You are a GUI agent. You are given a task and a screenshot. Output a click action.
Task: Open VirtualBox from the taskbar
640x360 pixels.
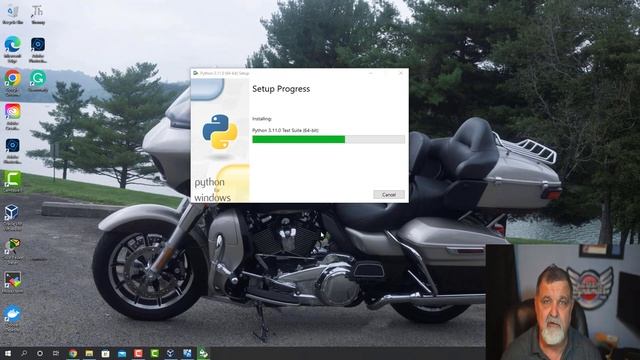pyautogui.click(x=171, y=353)
